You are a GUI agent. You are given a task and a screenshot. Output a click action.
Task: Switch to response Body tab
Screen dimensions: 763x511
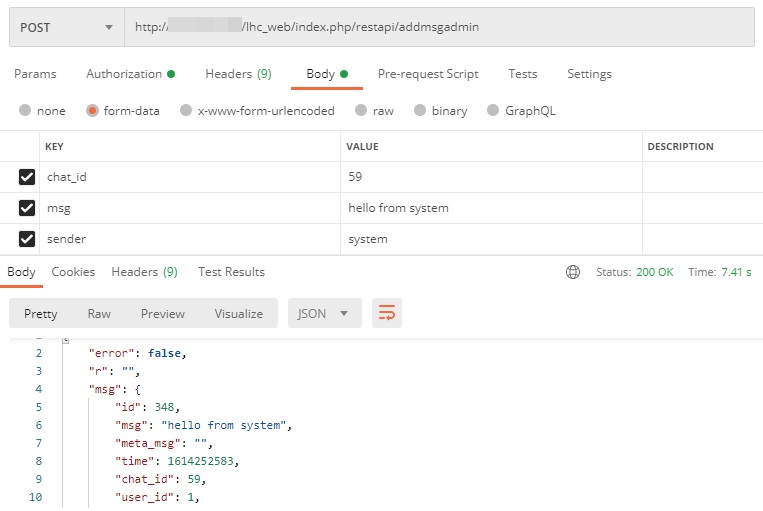point(21,272)
